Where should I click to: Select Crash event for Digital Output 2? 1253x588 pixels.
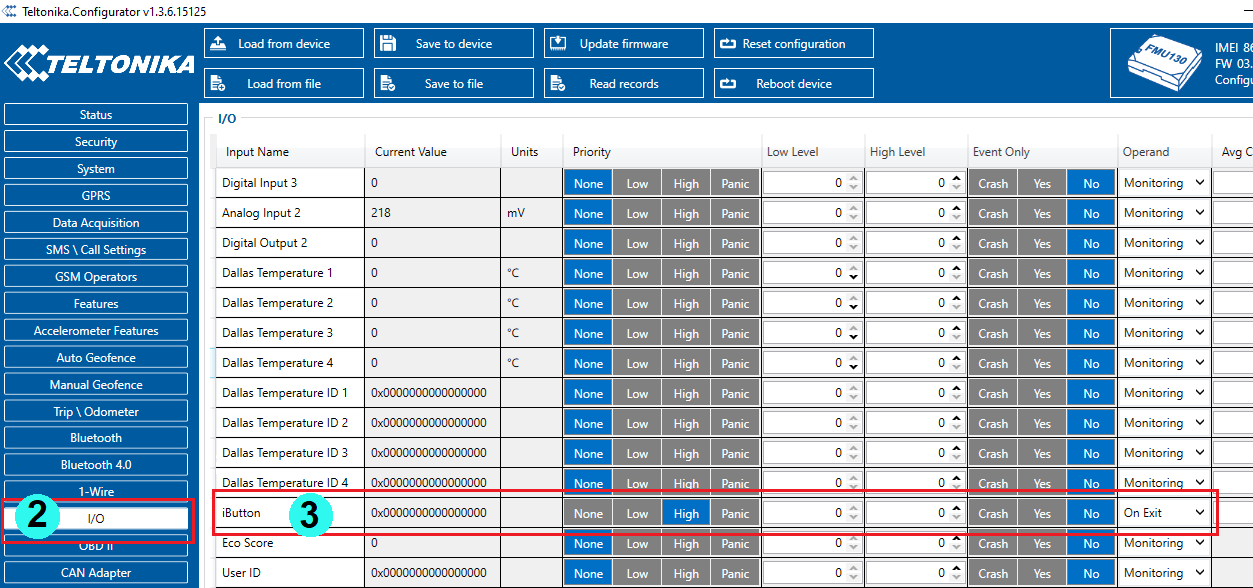[x=993, y=243]
